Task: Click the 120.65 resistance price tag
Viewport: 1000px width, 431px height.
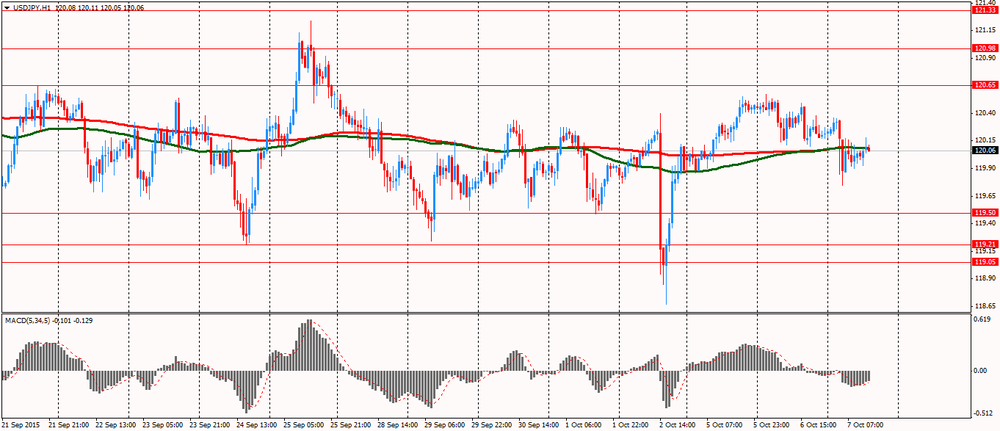Action: coord(984,85)
